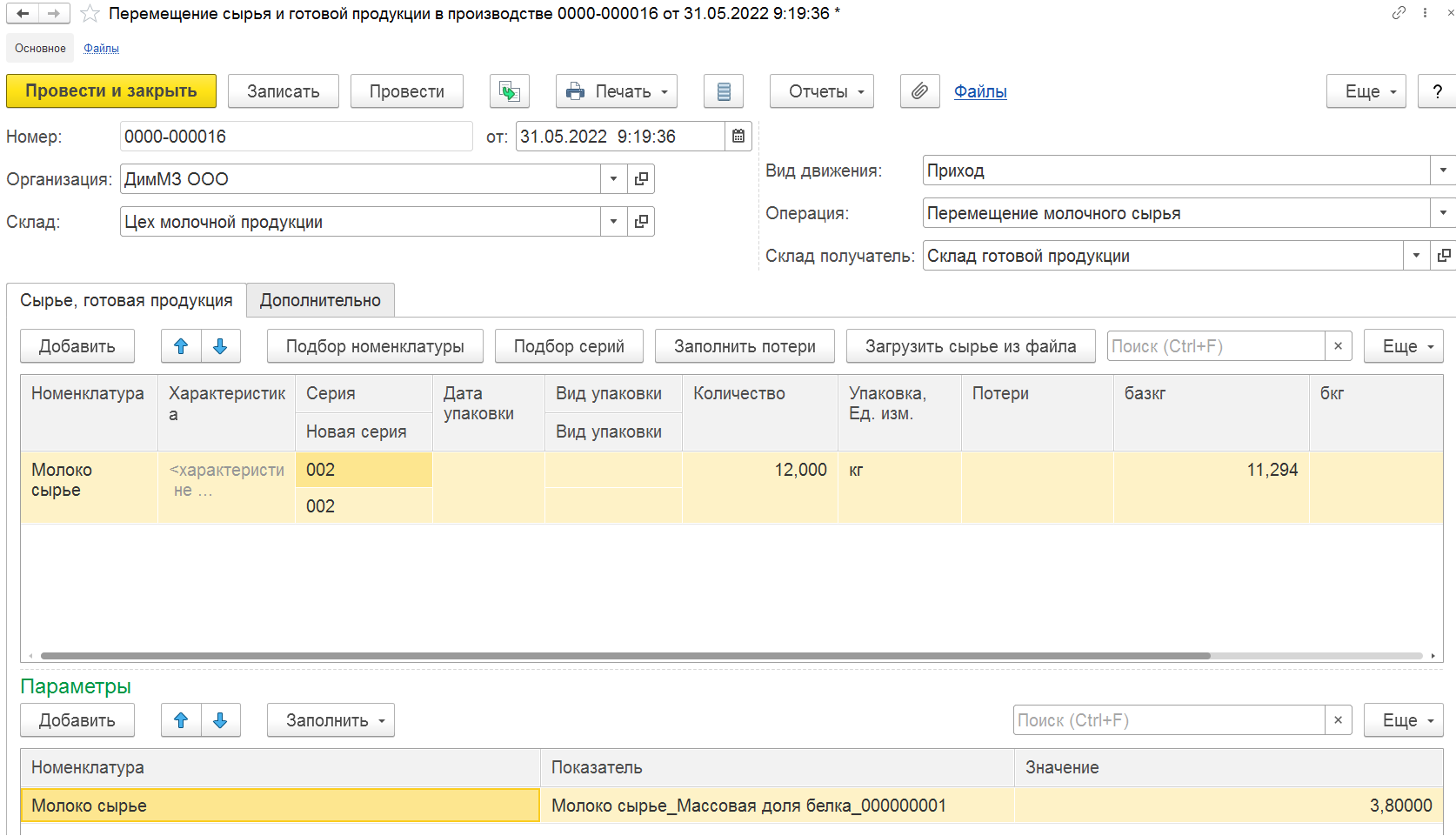Click the Количество column header
Screen dimensions: 1456x836
[x=760, y=412]
